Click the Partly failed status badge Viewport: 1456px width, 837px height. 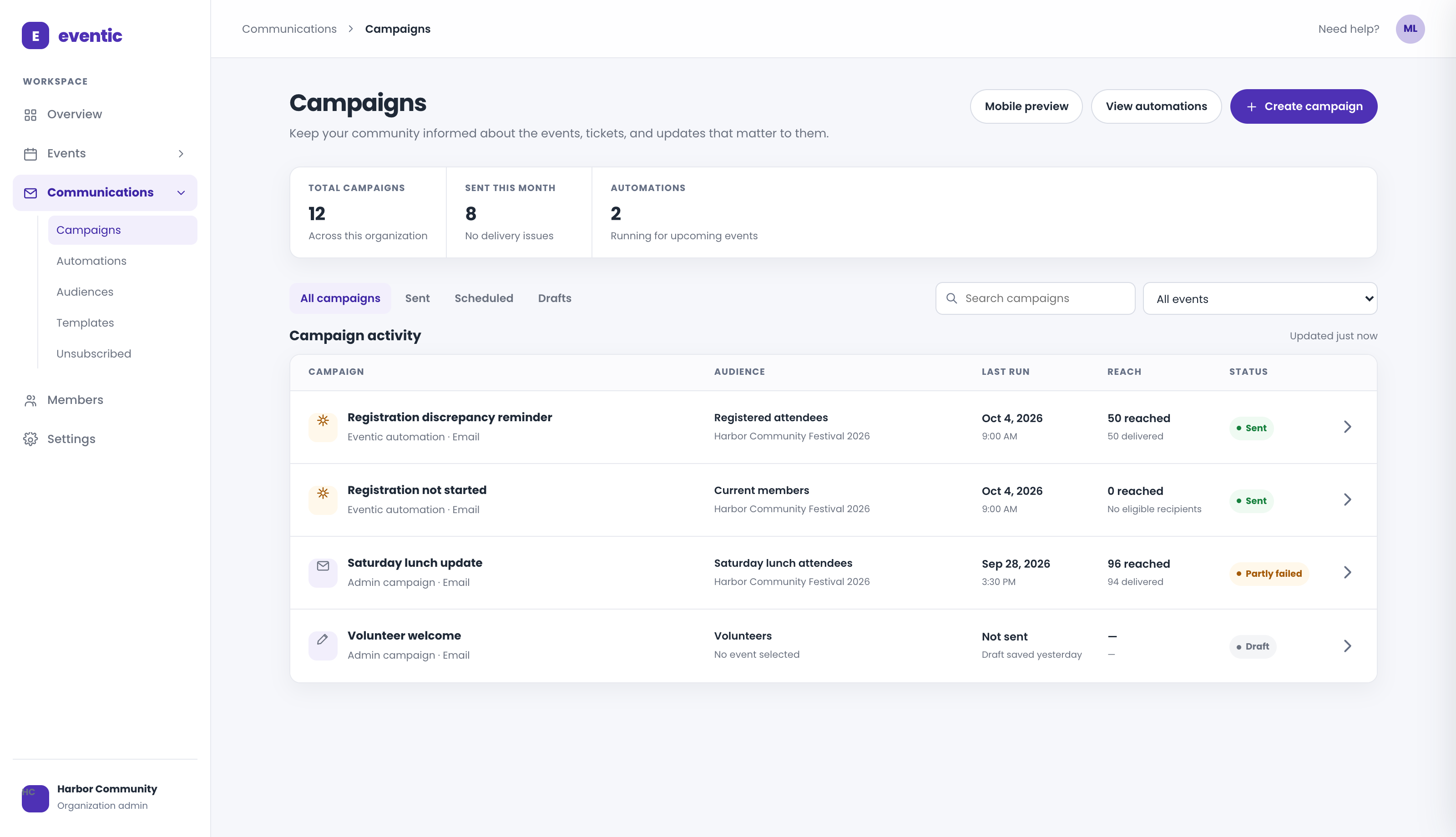pyautogui.click(x=1269, y=574)
